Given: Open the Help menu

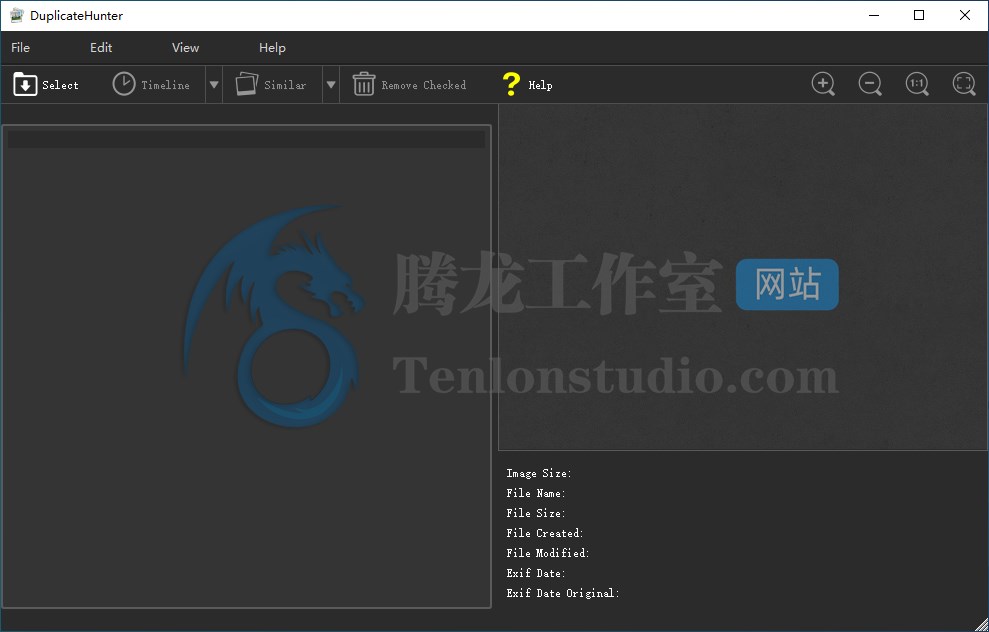Looking at the screenshot, I should (x=272, y=47).
